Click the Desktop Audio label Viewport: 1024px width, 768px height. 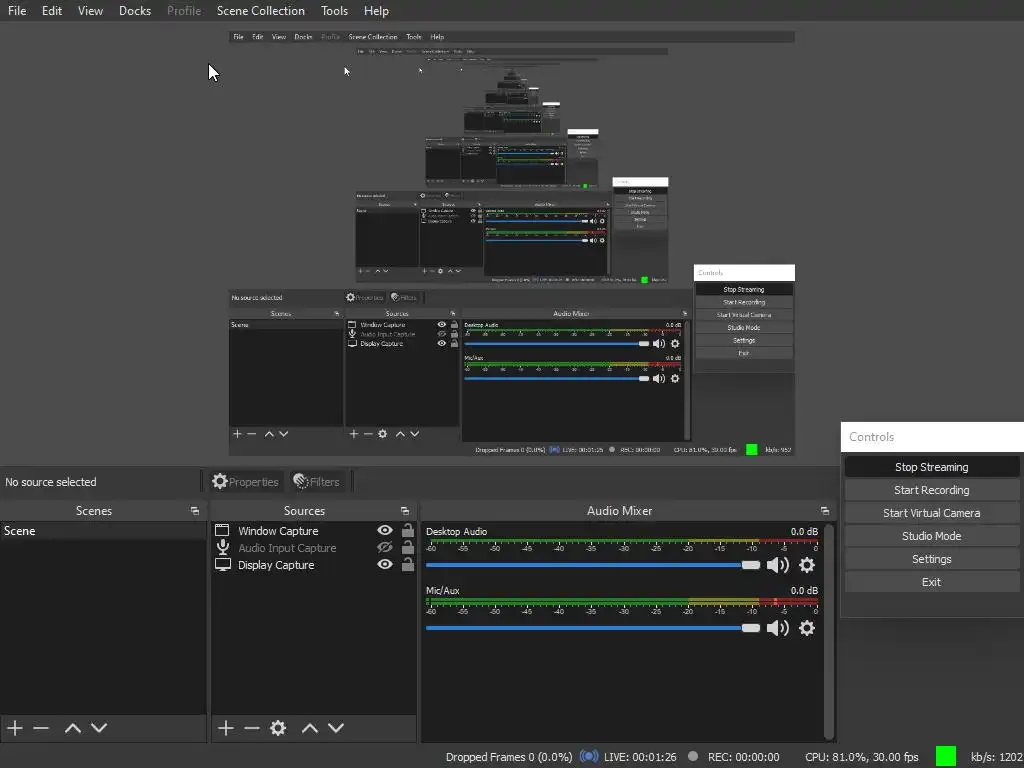[x=456, y=531]
